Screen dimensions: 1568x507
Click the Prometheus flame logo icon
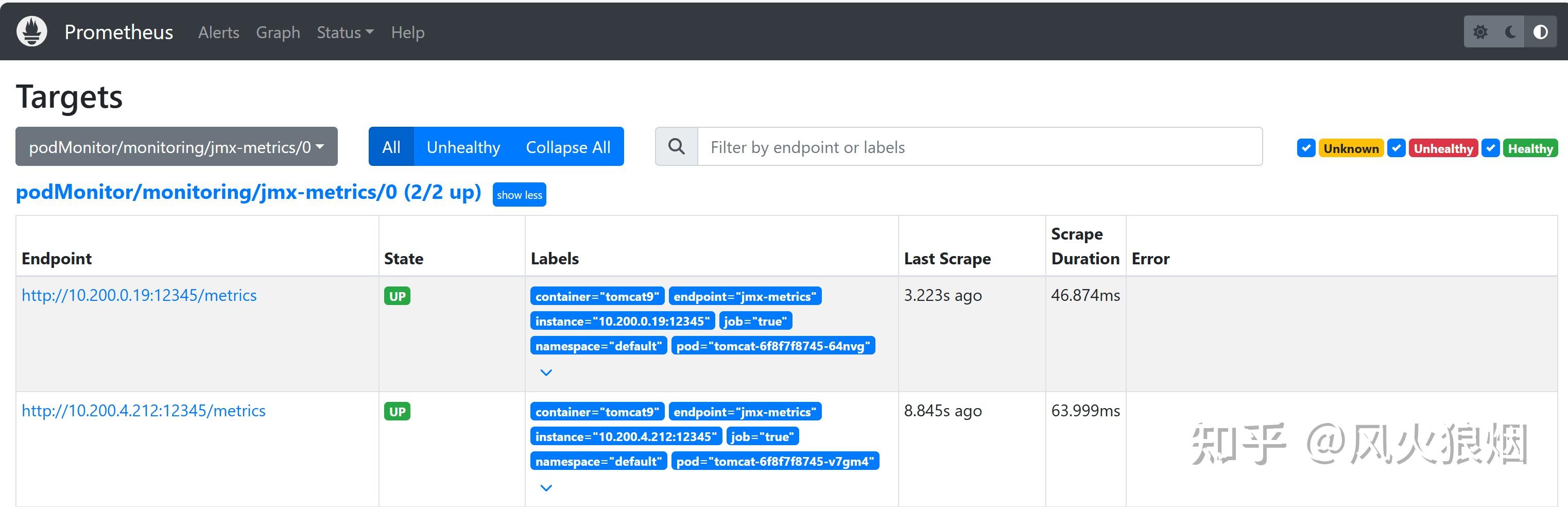[31, 32]
